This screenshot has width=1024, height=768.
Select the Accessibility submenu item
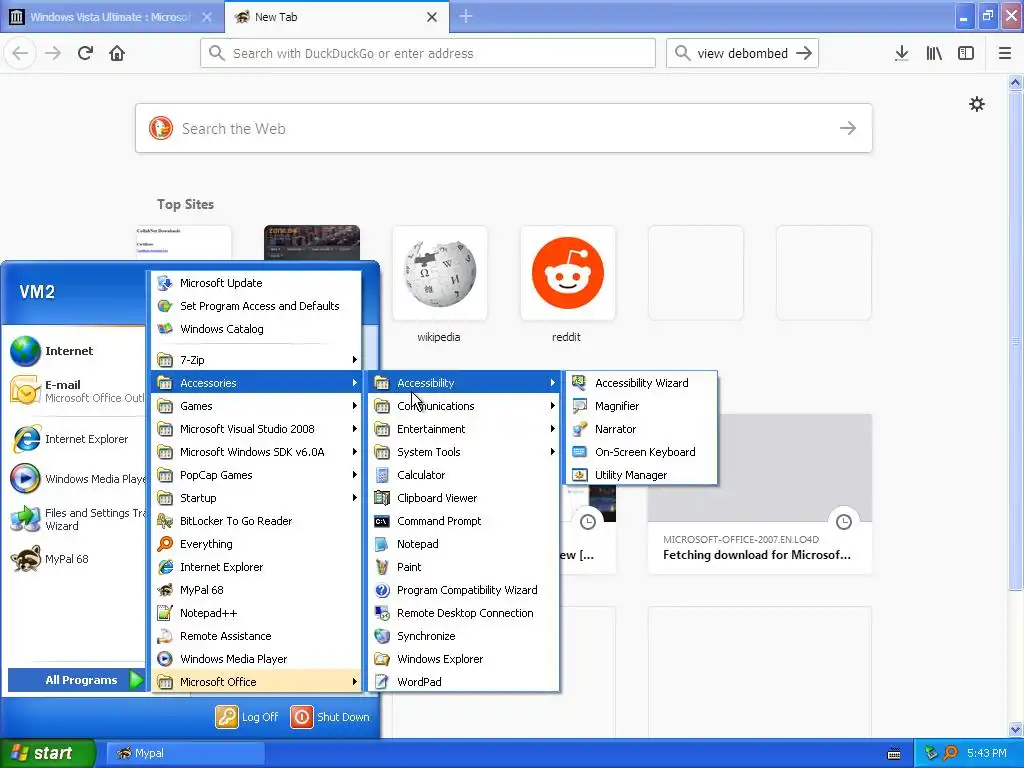464,383
